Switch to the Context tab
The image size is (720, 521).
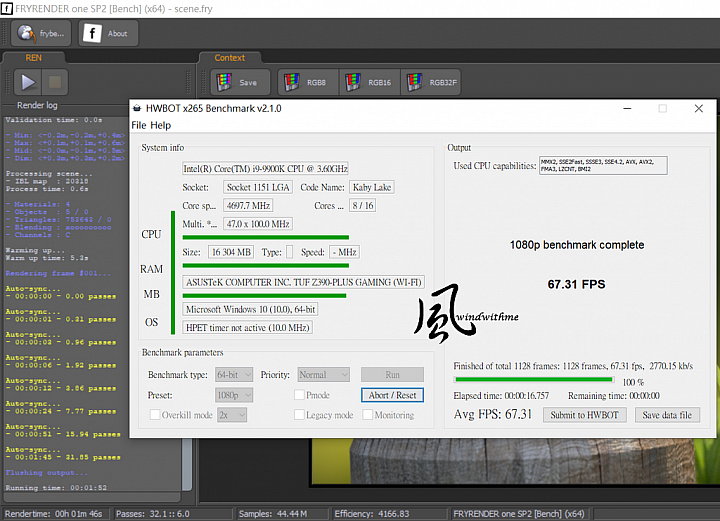click(x=230, y=58)
